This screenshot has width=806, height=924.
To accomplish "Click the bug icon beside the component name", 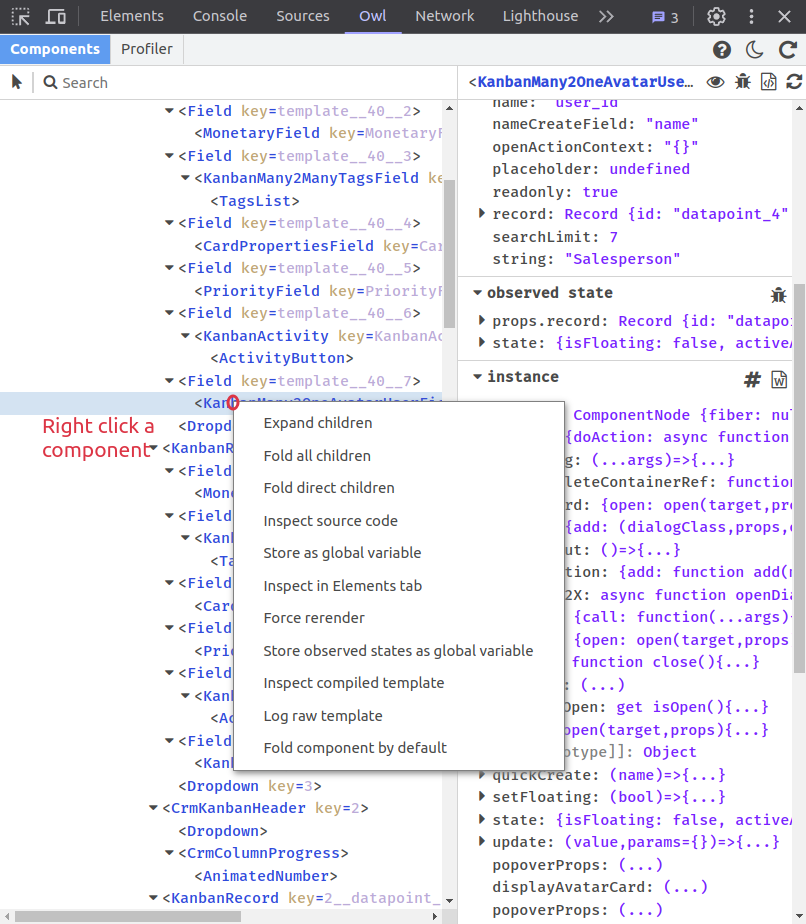I will tap(742, 82).
